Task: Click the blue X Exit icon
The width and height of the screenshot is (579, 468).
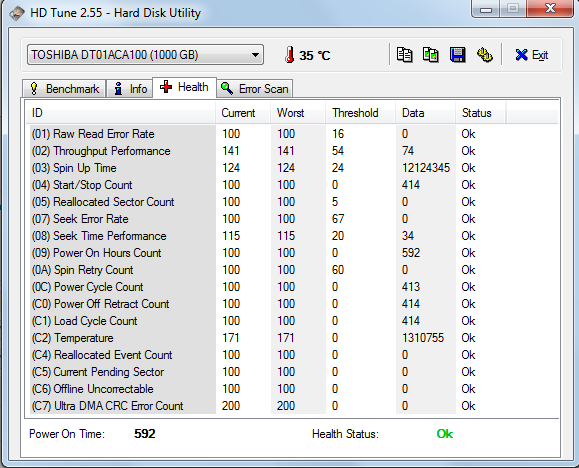Action: click(x=521, y=55)
